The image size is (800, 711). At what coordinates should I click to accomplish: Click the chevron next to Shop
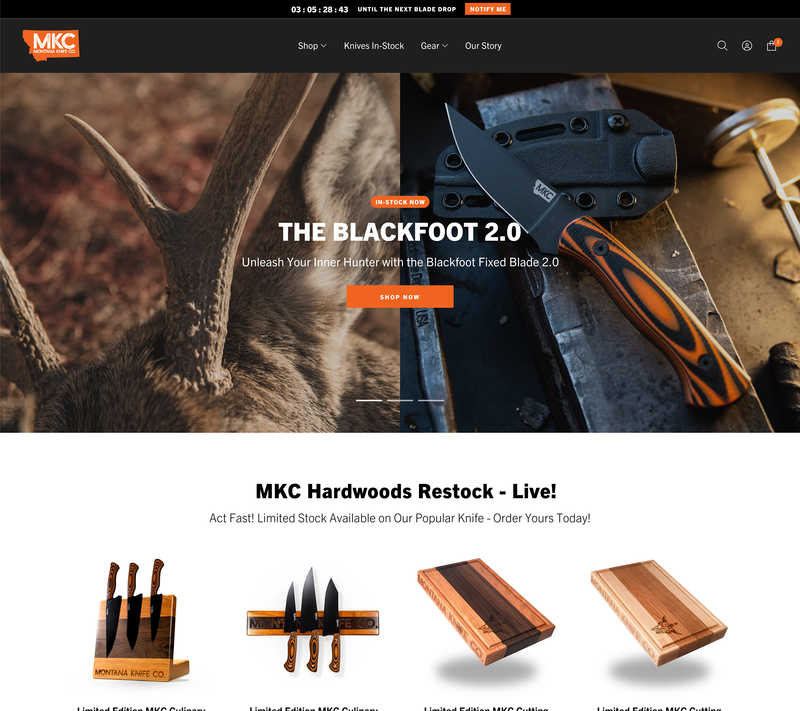323,46
